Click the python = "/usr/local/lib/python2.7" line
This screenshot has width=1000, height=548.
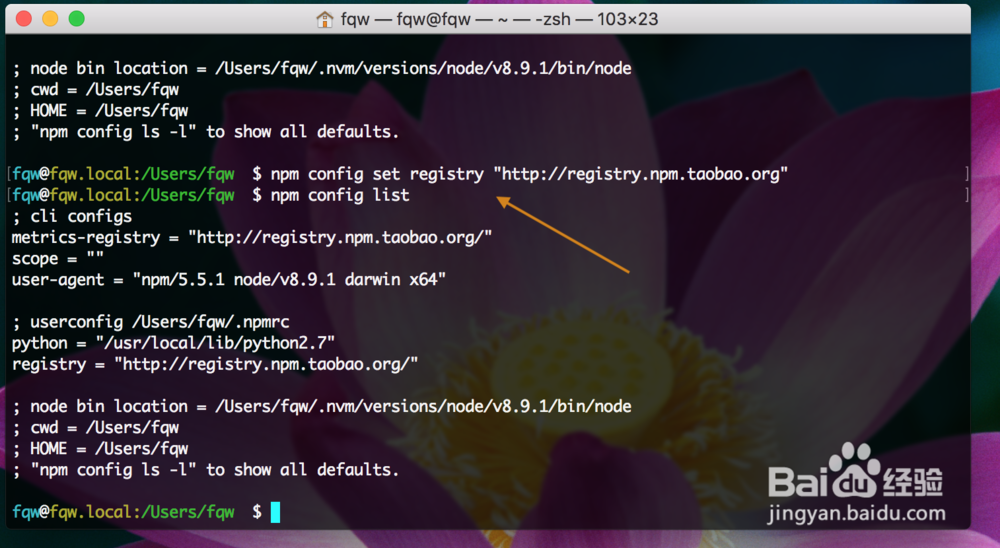pyautogui.click(x=173, y=343)
